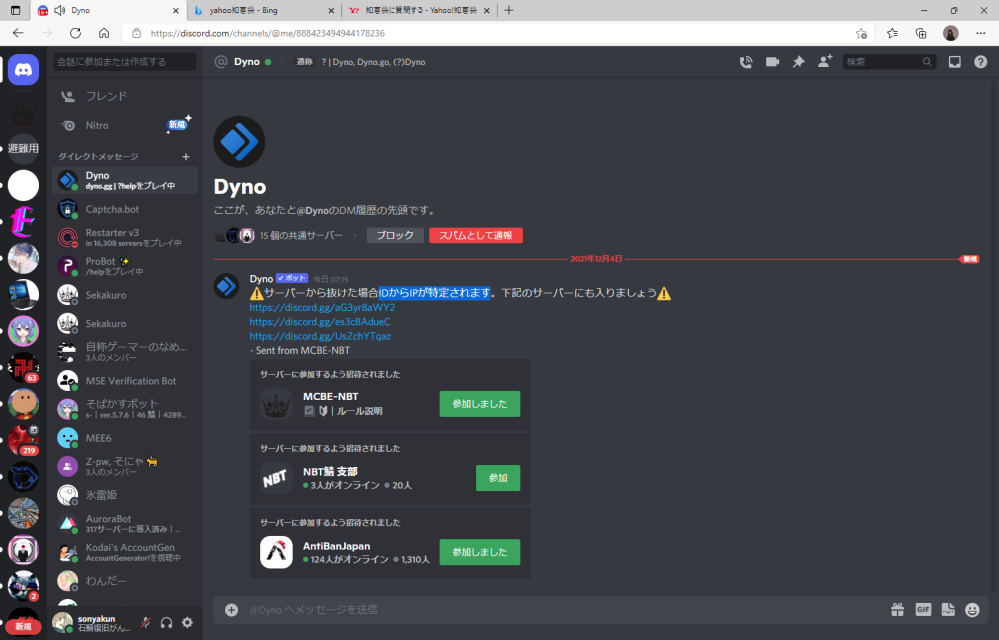The height and width of the screenshot is (640, 999).
Task: Open the discord.gg/aG3yr8aWY2 link
Action: coord(322,308)
